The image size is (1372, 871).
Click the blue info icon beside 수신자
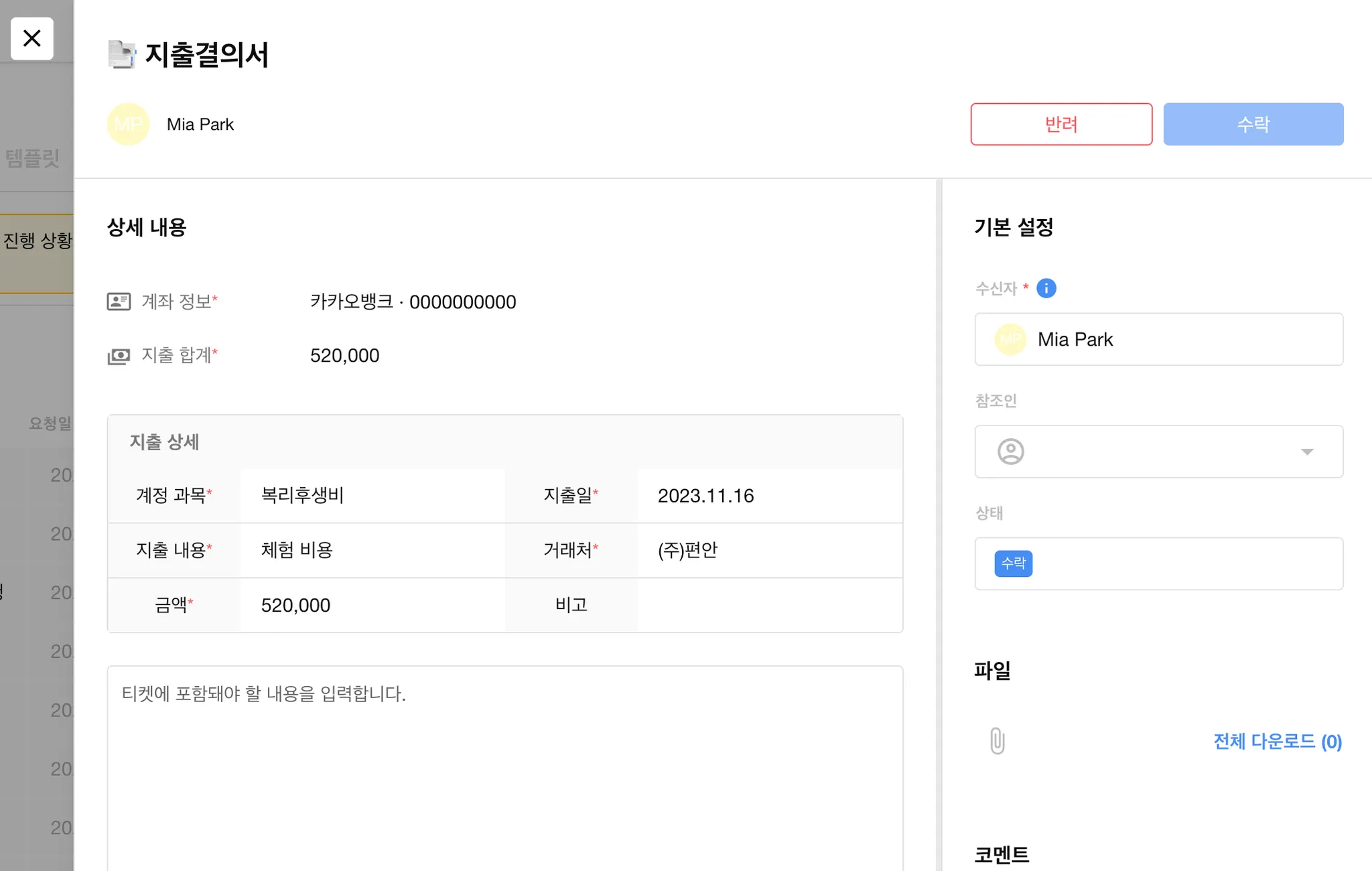click(x=1046, y=288)
